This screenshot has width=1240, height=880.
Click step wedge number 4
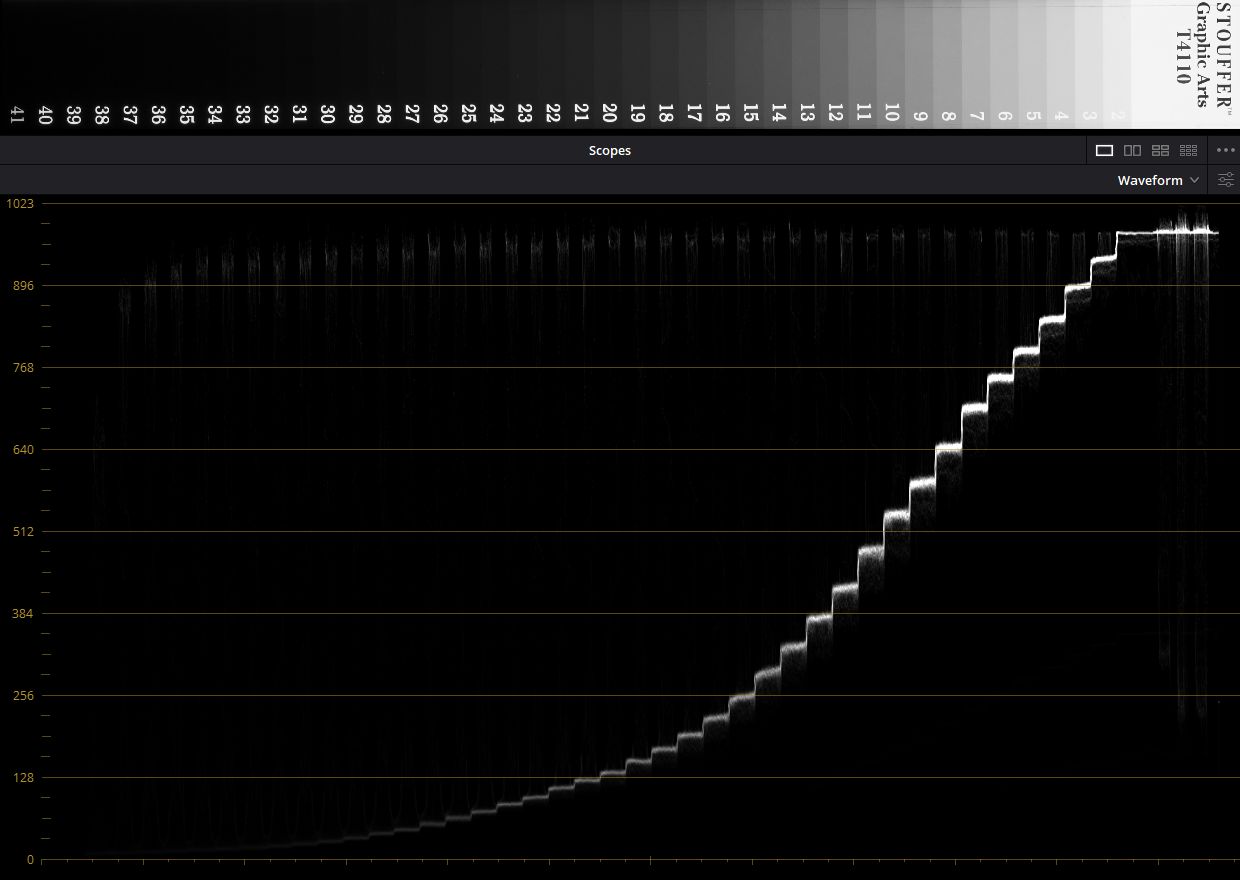[x=1062, y=116]
